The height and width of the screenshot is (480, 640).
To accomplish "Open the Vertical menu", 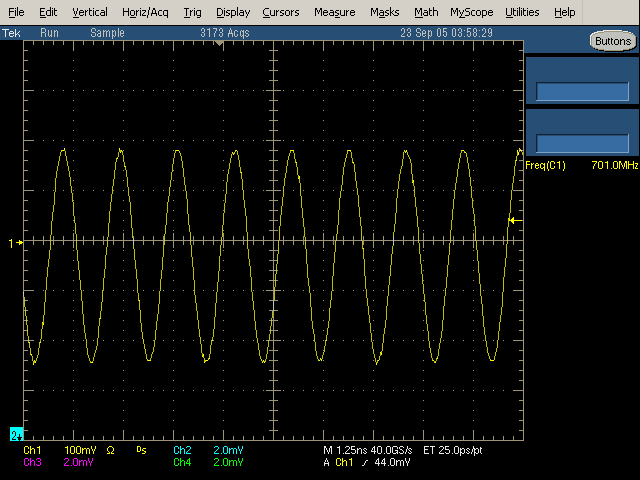I will [x=90, y=12].
